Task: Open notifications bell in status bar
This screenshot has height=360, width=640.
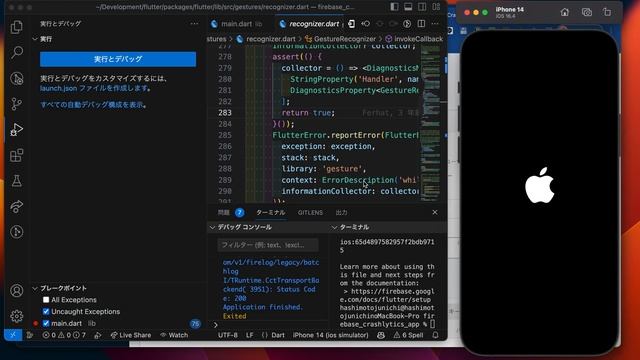Action: (436, 335)
